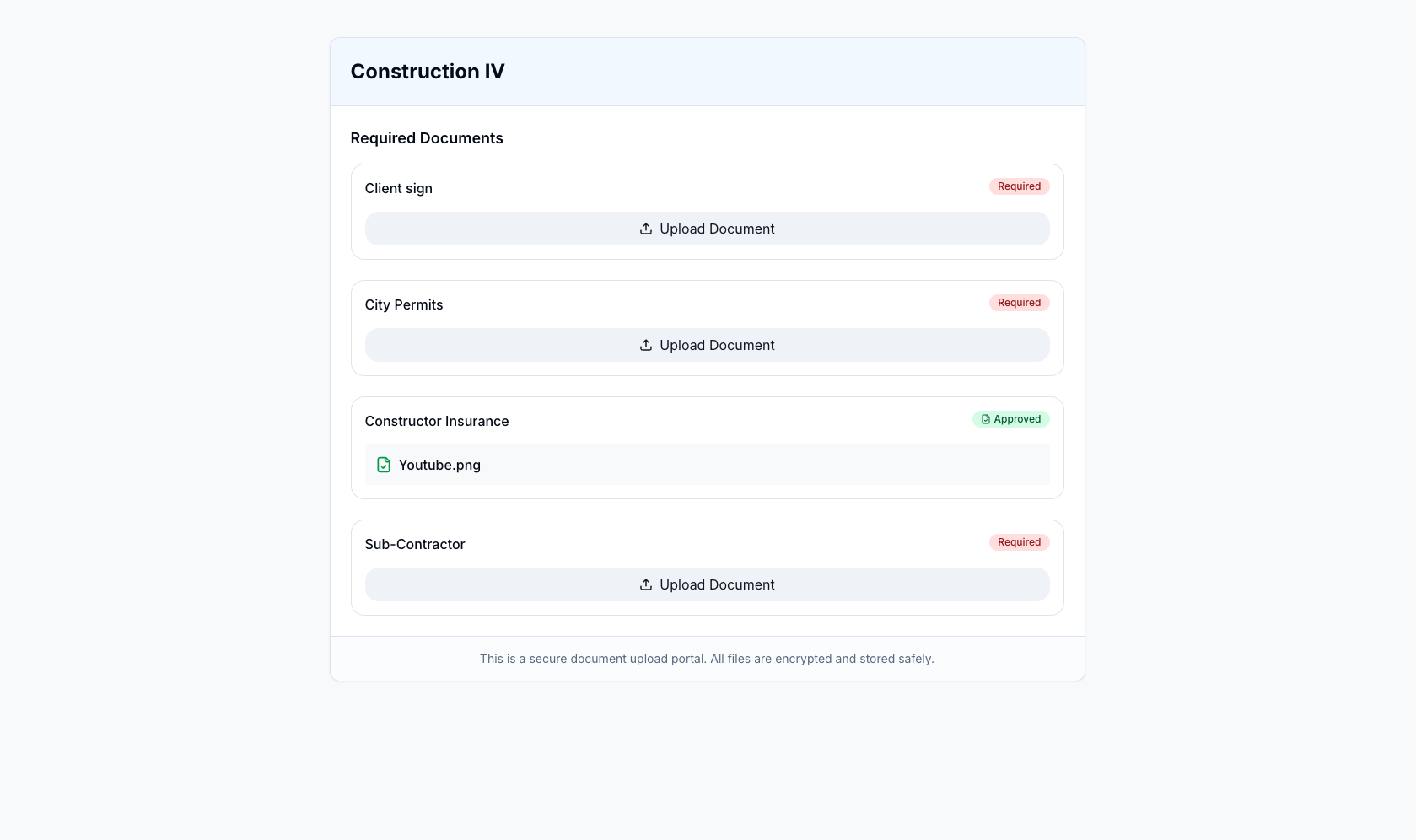Select the Client sign document title

click(x=398, y=188)
